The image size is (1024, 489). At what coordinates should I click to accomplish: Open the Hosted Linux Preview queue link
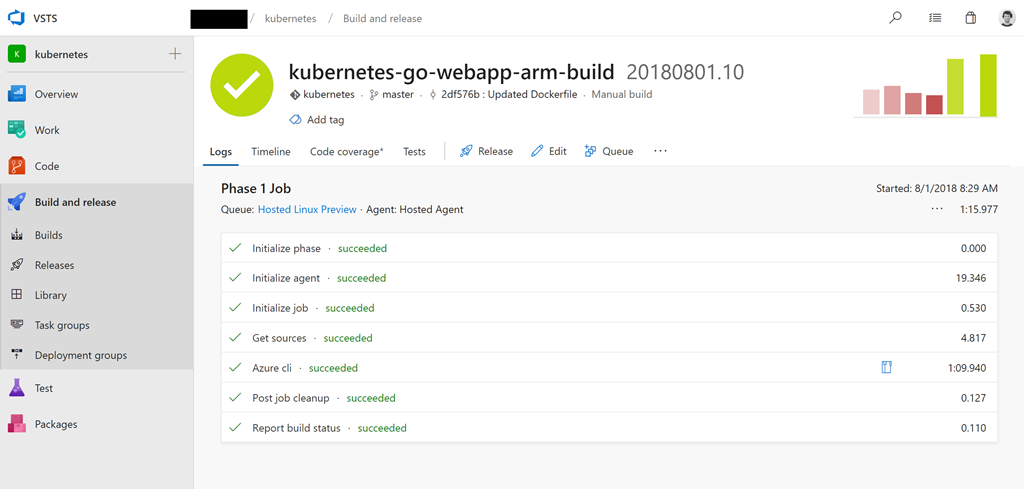pos(307,210)
